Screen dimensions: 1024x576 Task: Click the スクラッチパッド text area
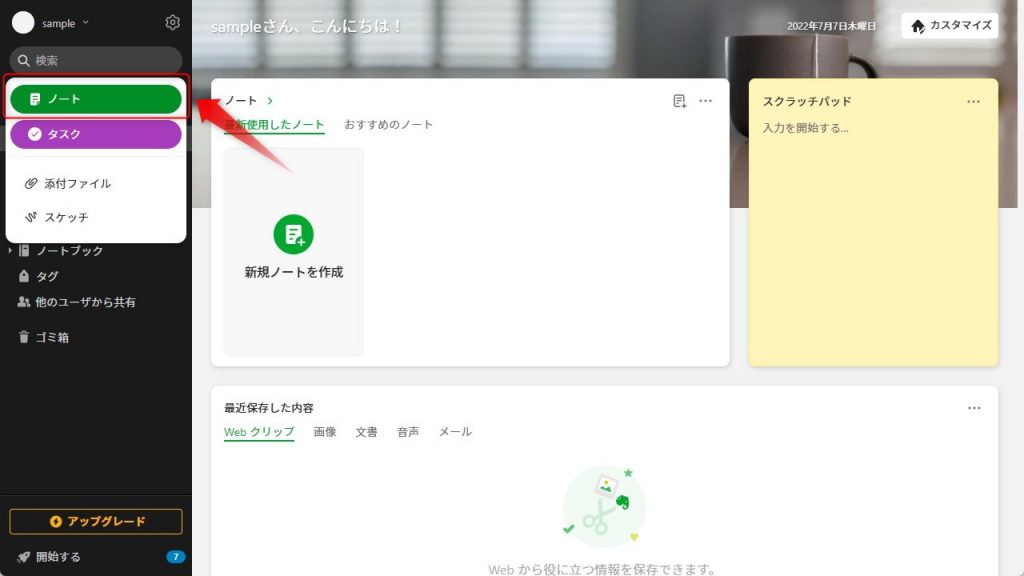point(873,242)
